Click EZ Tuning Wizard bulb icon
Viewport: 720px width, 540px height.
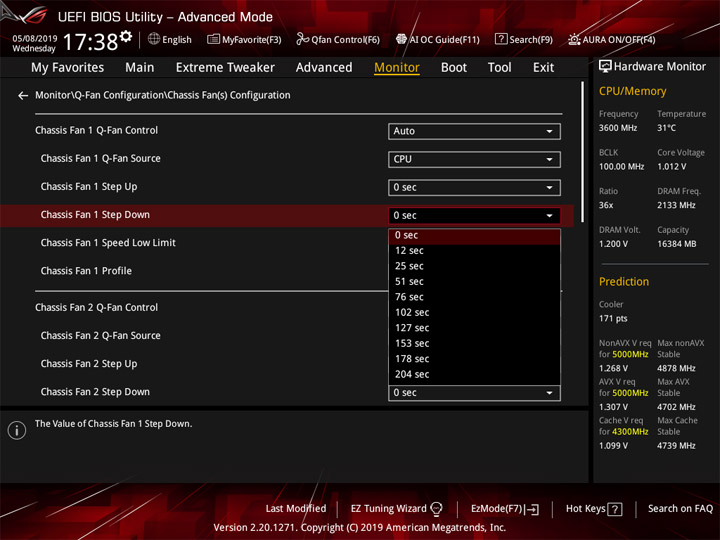[x=436, y=509]
